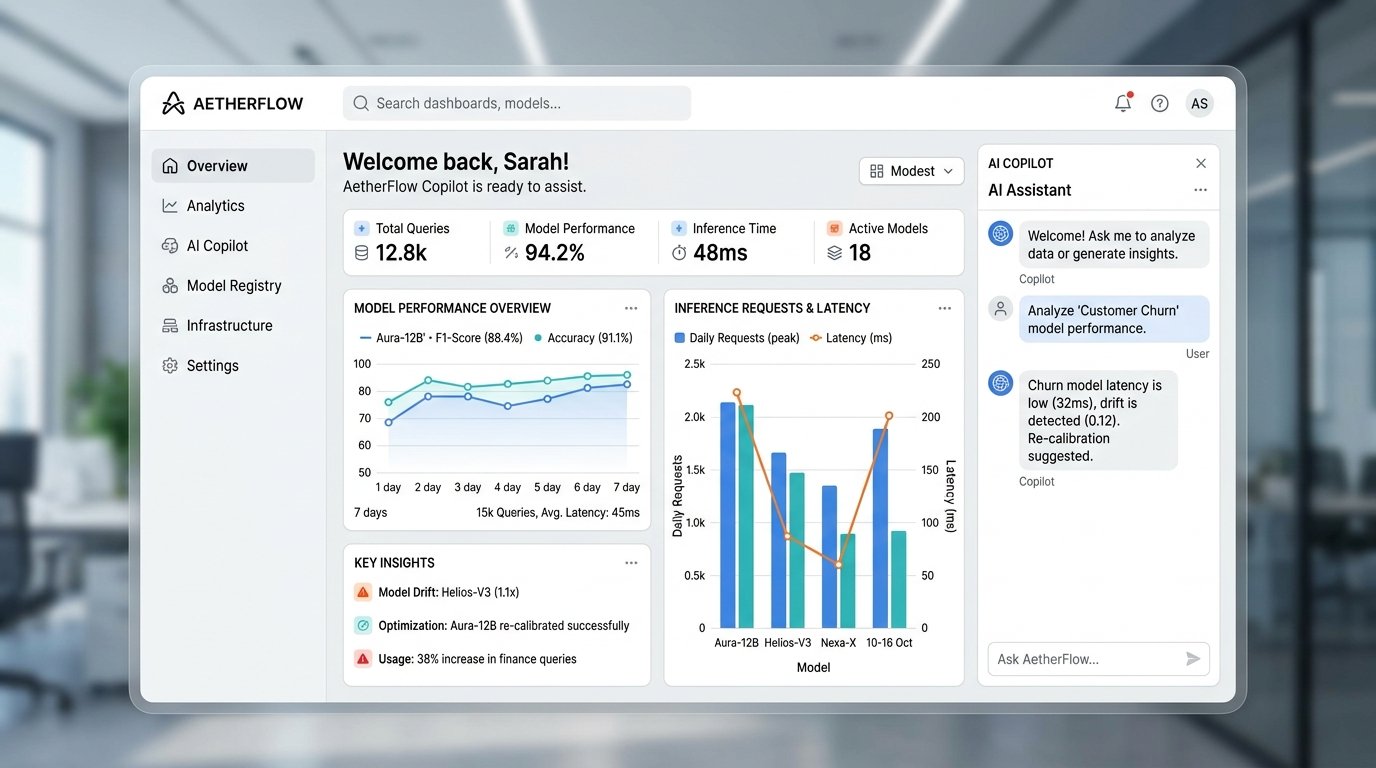The image size is (1376, 768).
Task: Open AI Assistant options menu
Action: coord(1201,190)
